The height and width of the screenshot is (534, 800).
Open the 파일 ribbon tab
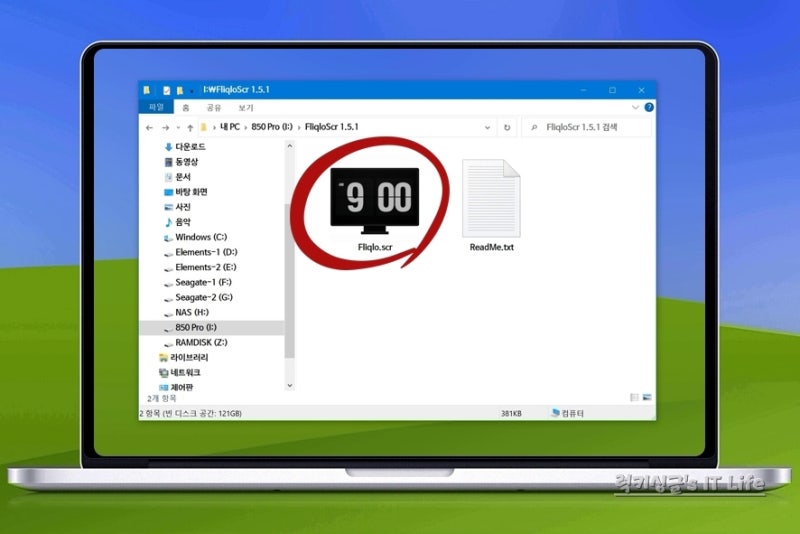pos(156,107)
